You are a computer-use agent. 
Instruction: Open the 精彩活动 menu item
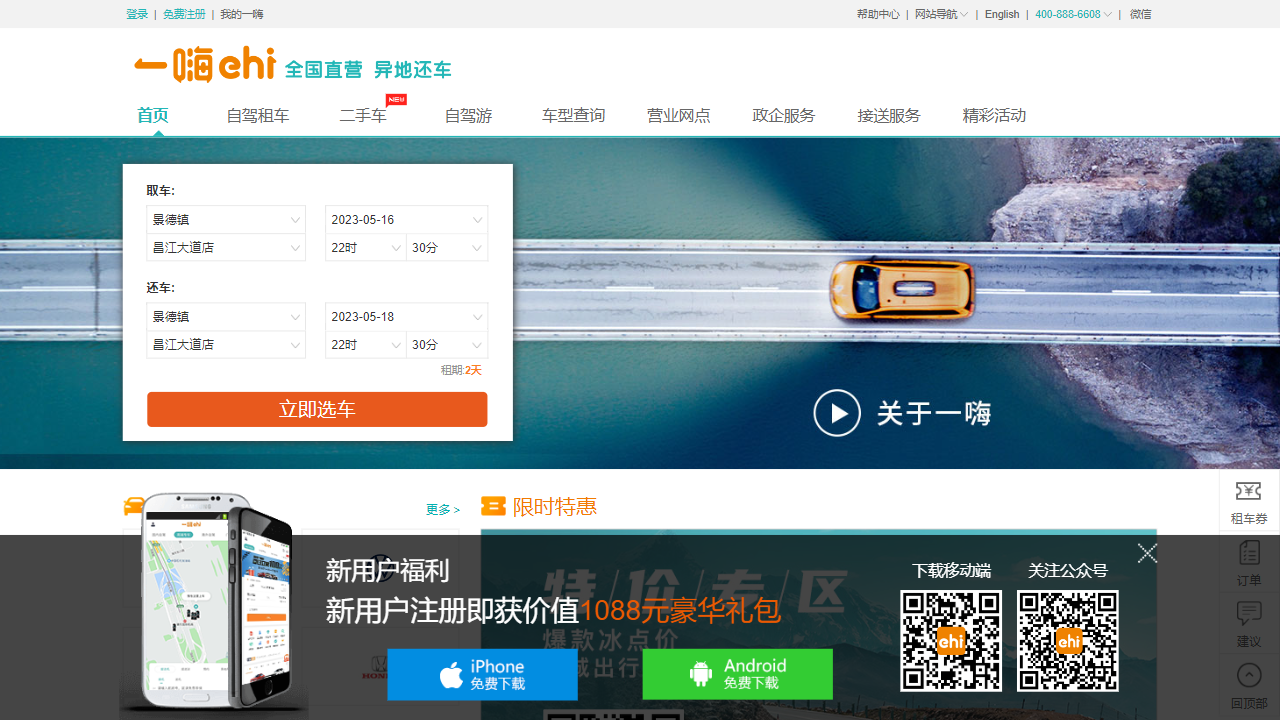[994, 116]
